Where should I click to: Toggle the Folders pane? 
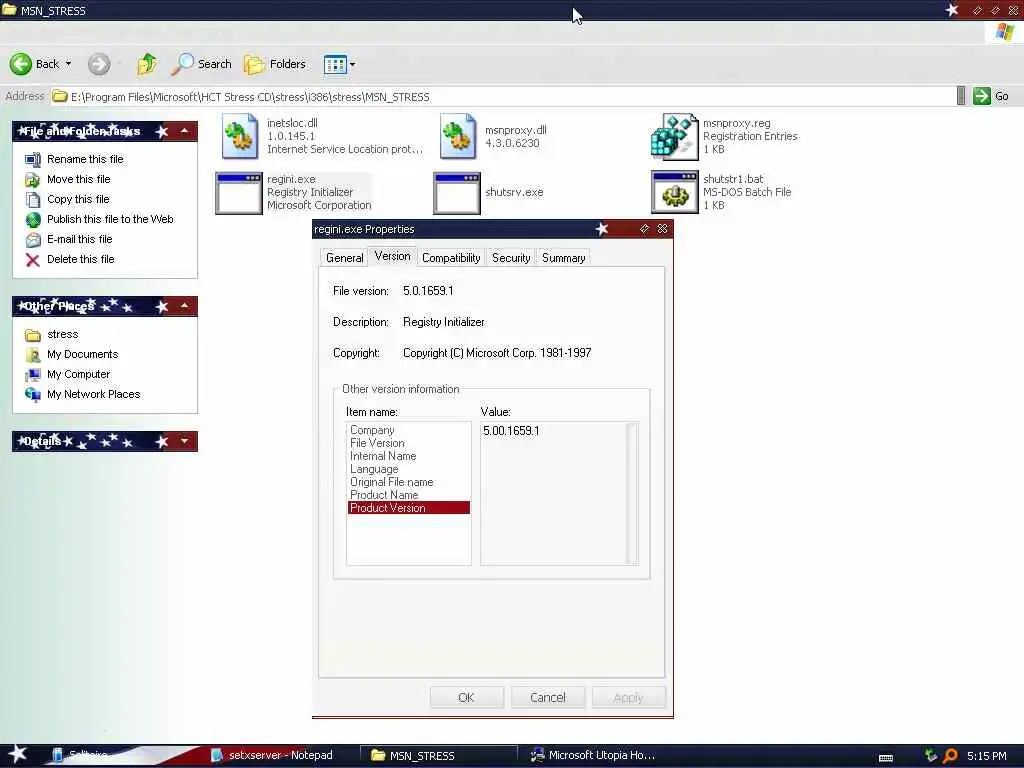coord(275,64)
